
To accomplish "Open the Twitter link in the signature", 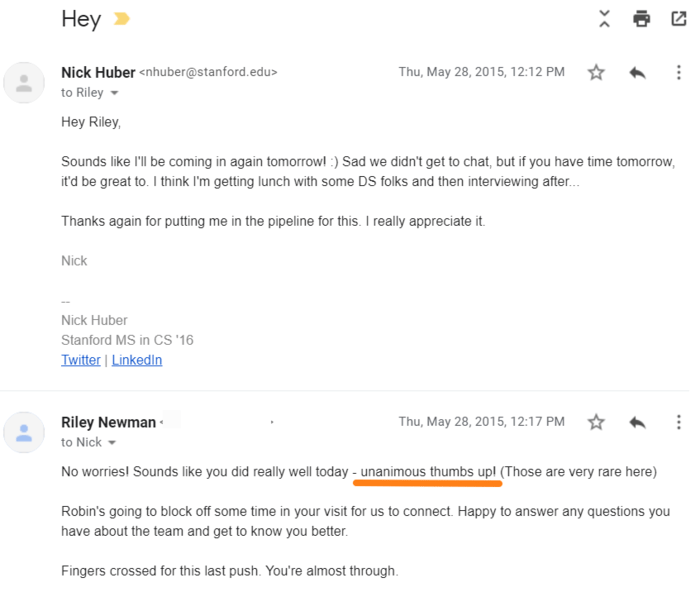I will (81, 360).
